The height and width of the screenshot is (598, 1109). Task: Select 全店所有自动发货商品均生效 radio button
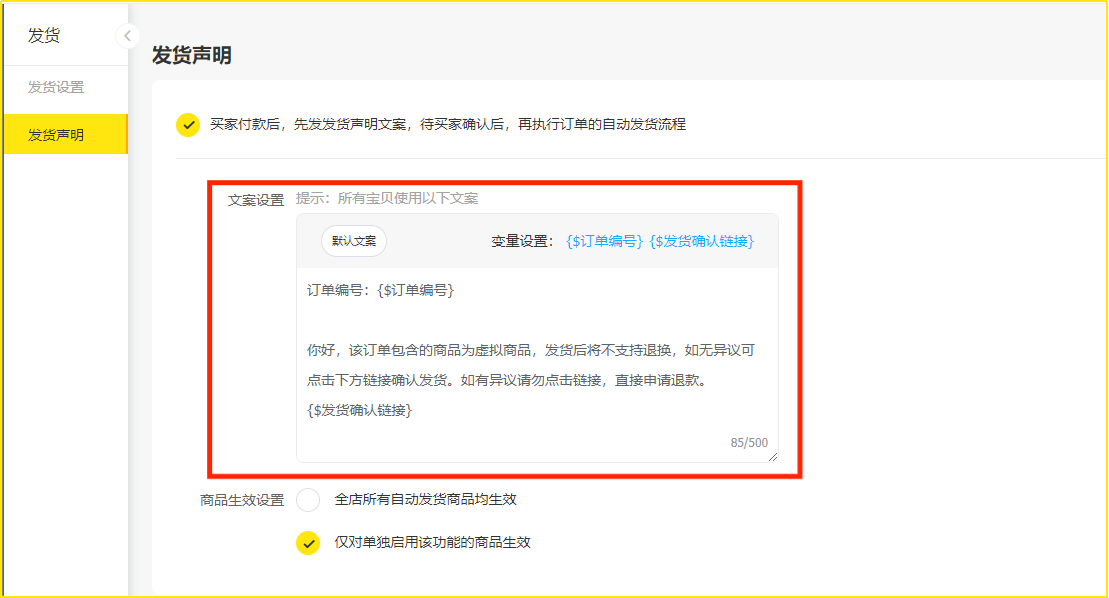[x=308, y=500]
